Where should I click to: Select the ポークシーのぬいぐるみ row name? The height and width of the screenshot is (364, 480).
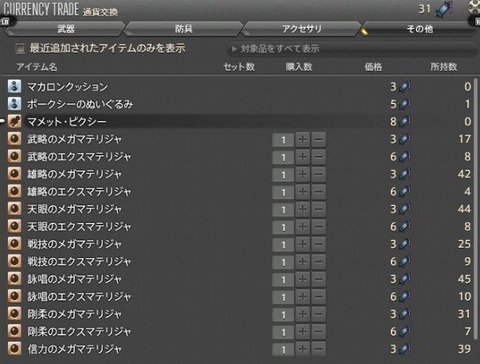coord(80,104)
